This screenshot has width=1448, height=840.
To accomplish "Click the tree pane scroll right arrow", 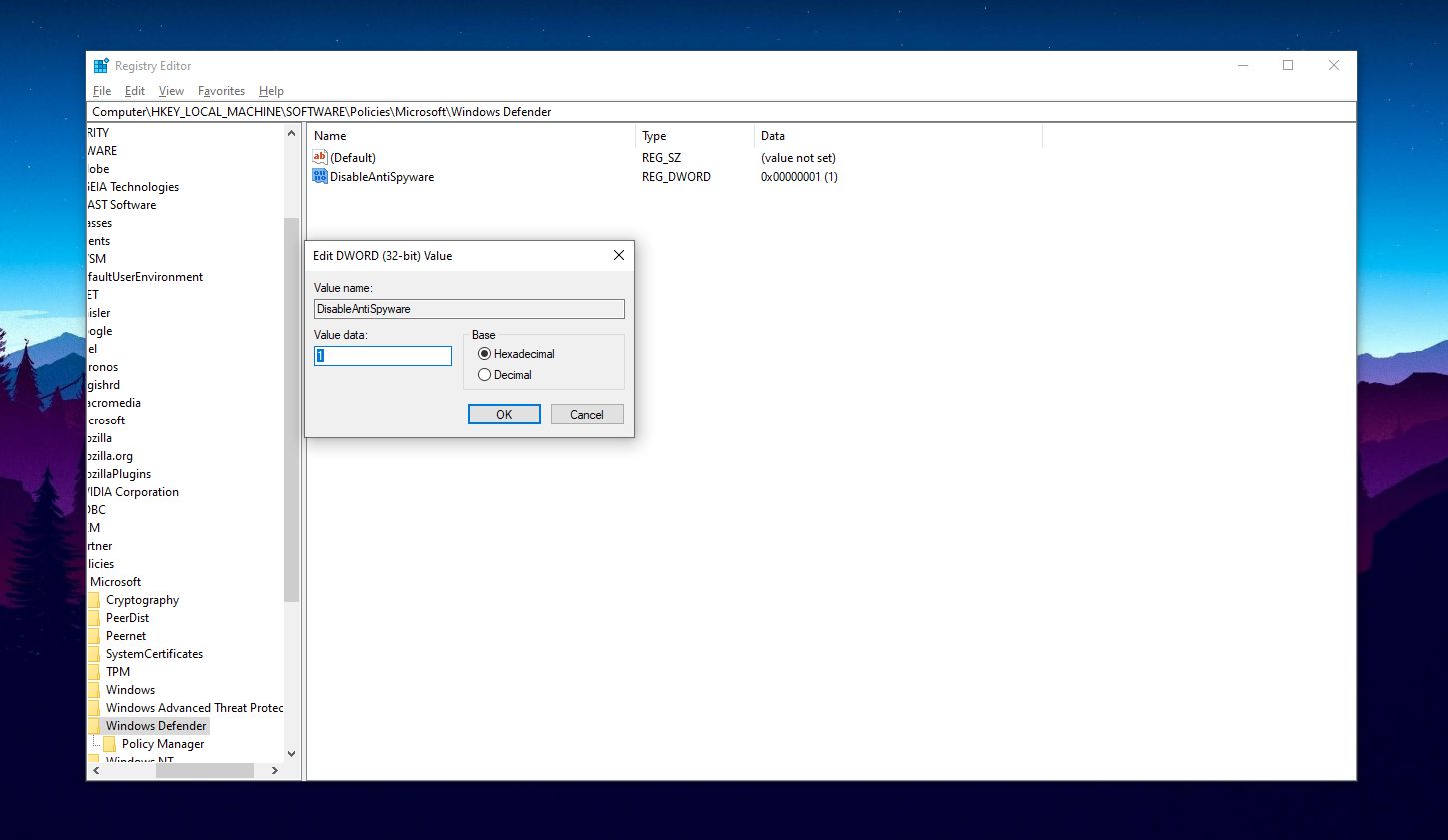I will (x=275, y=771).
